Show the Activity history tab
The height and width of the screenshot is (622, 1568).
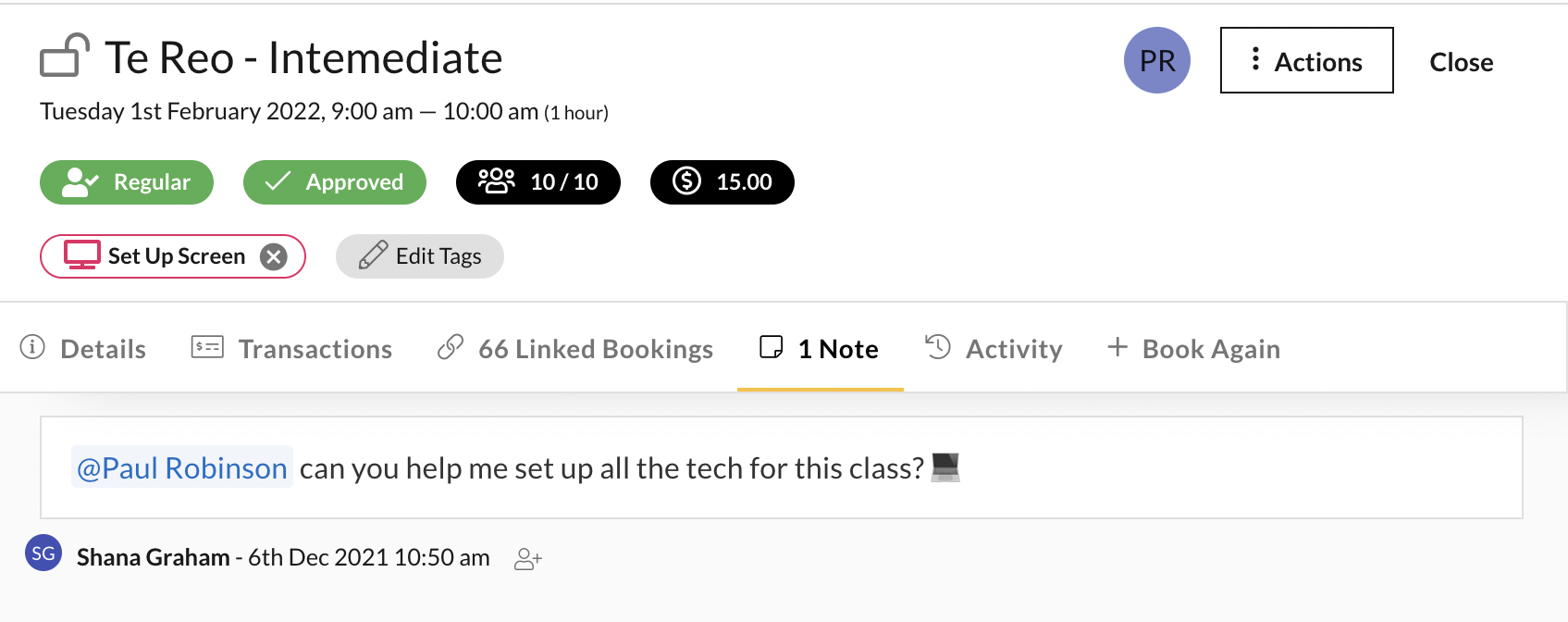(994, 348)
